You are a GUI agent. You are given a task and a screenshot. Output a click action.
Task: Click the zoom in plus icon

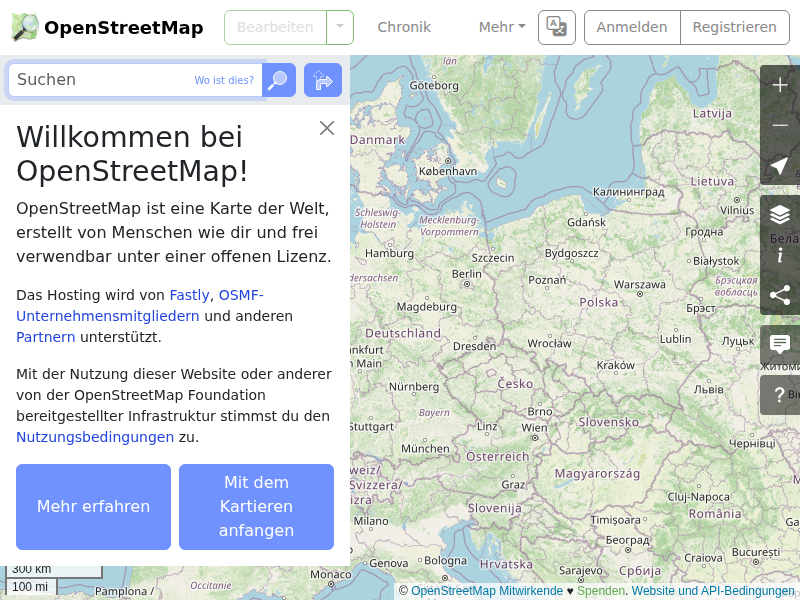tap(780, 85)
